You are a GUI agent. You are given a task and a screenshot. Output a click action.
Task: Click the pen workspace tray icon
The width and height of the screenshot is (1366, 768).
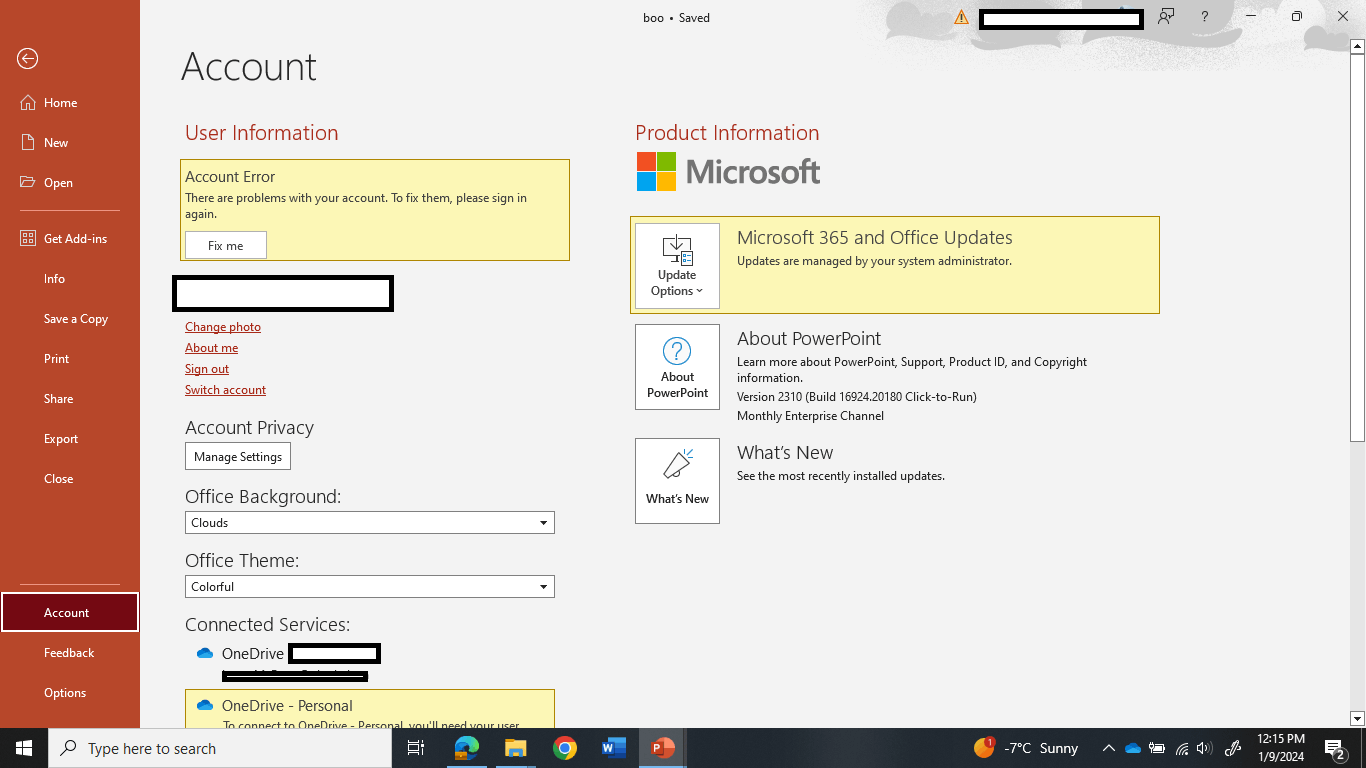tap(1234, 748)
